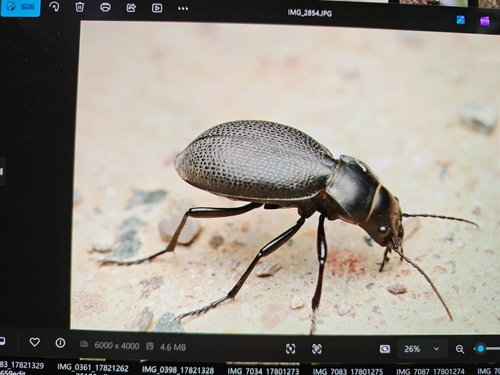Open the three-dot more options menu

tap(183, 9)
